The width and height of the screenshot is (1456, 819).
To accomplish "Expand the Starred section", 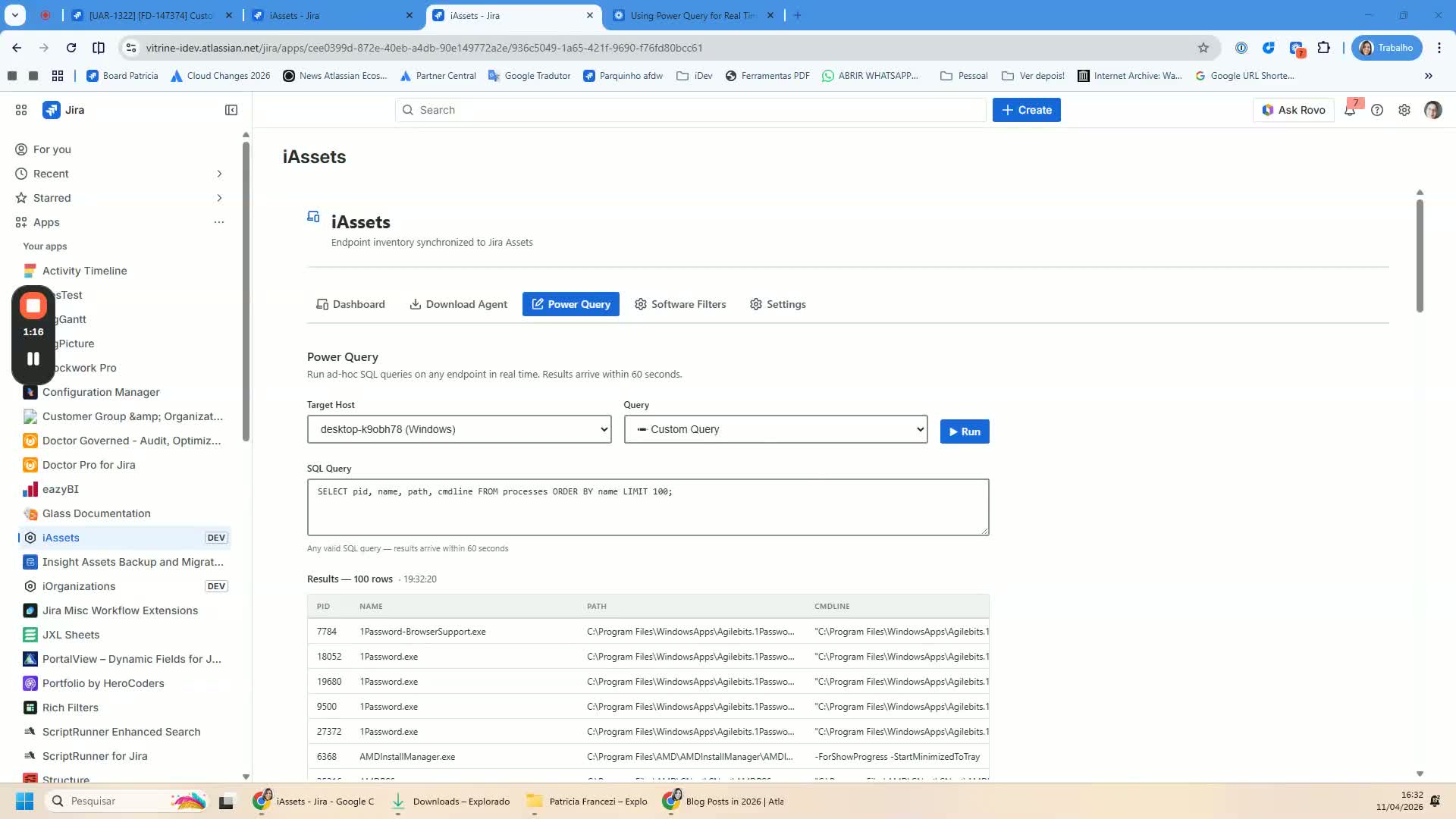I will (219, 198).
